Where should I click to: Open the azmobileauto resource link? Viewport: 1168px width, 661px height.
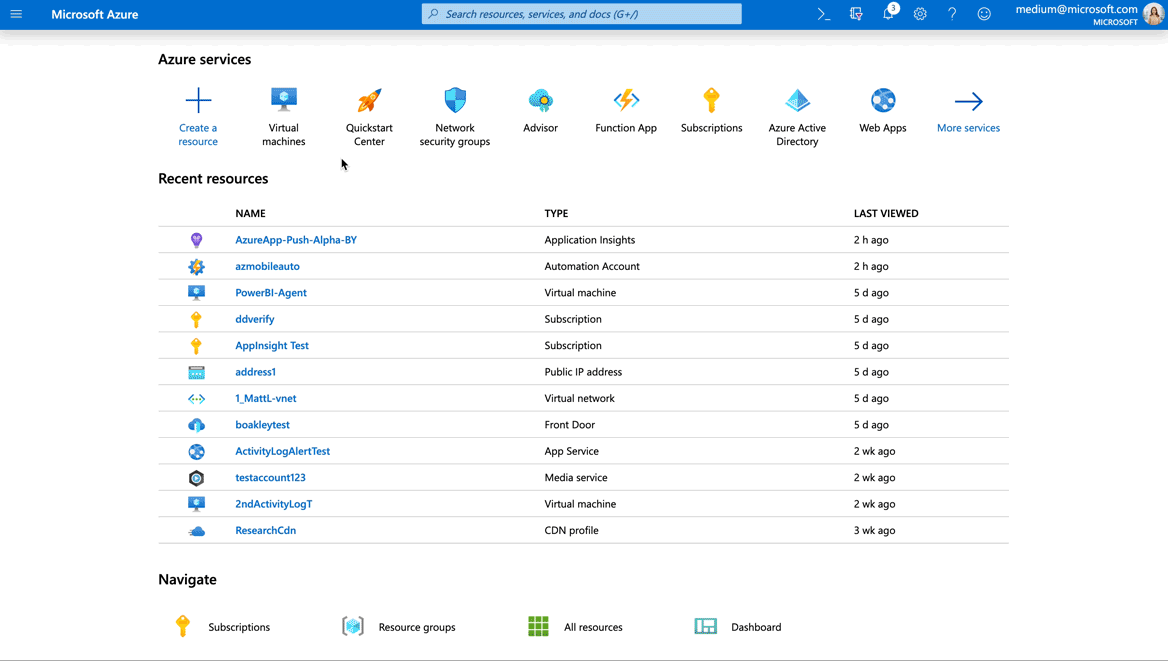(x=267, y=266)
